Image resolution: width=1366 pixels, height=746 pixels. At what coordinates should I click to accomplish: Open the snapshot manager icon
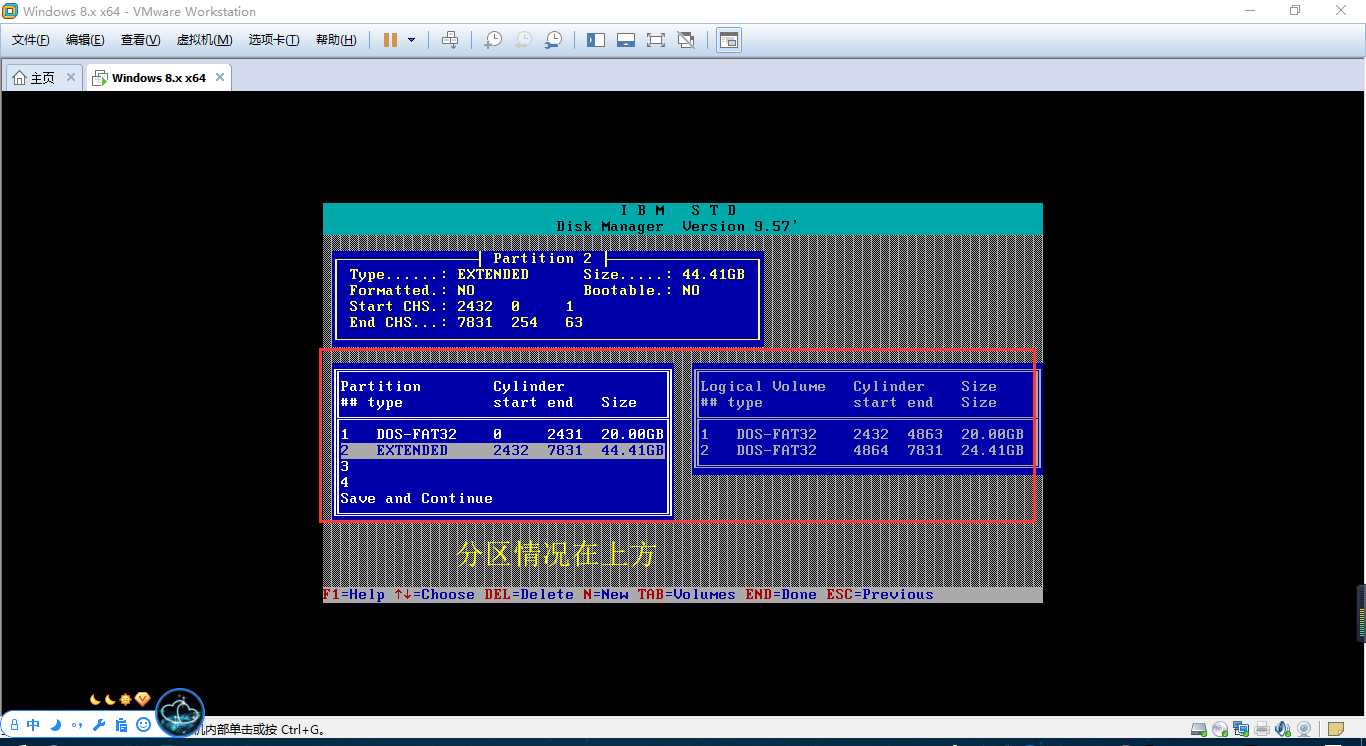[x=553, y=40]
